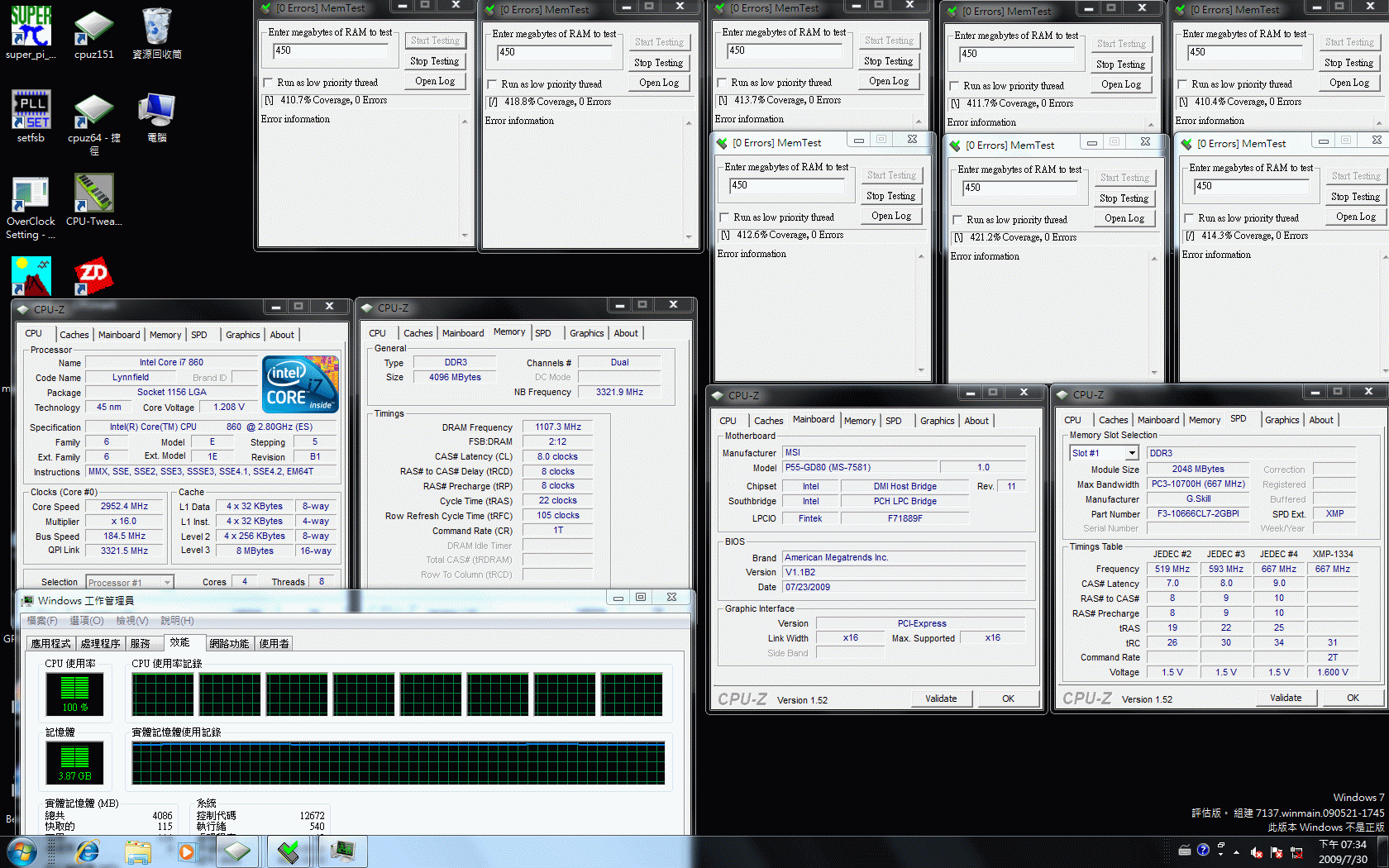
Task: Open Windows Explorer folder icon on taskbar
Action: pyautogui.click(x=138, y=851)
